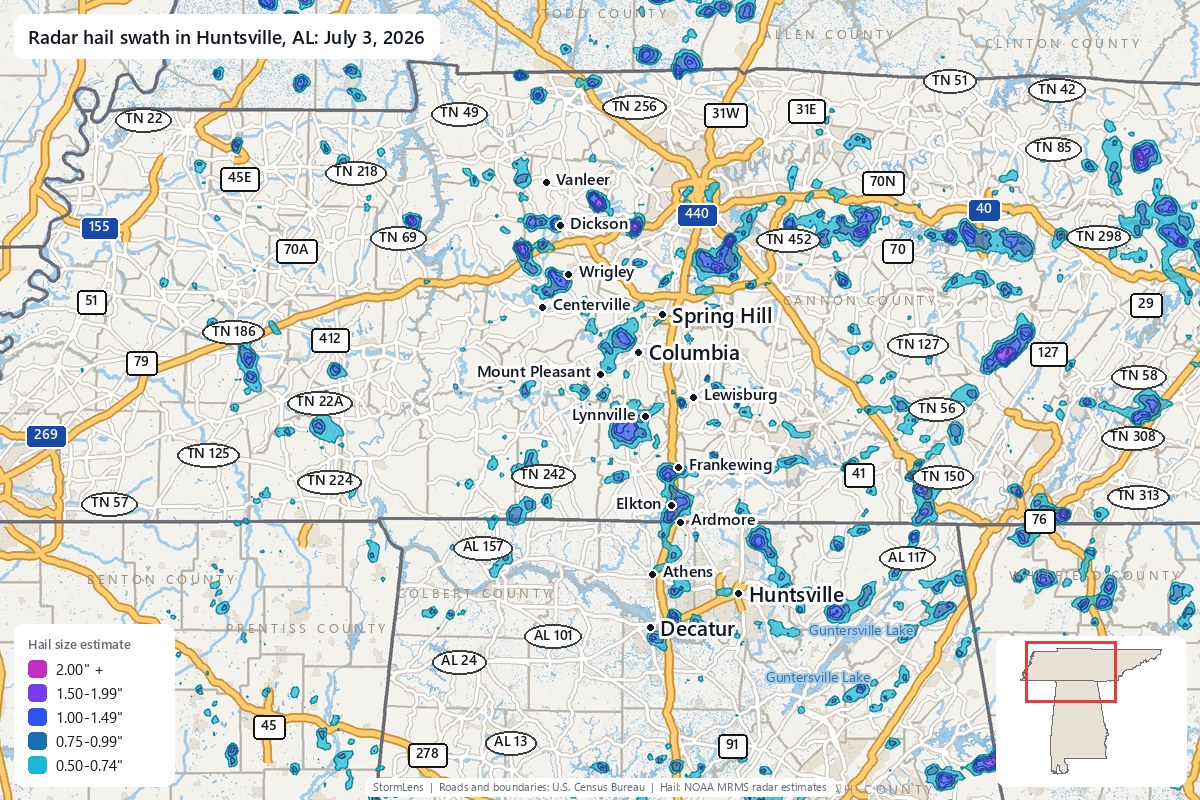Screen dimensions: 1200x800
Task: Select the Vanleer town label
Action: click(x=582, y=180)
